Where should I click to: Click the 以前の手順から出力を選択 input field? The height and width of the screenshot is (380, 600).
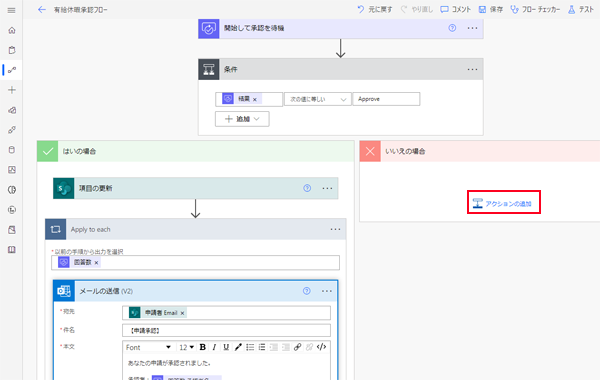[196, 263]
